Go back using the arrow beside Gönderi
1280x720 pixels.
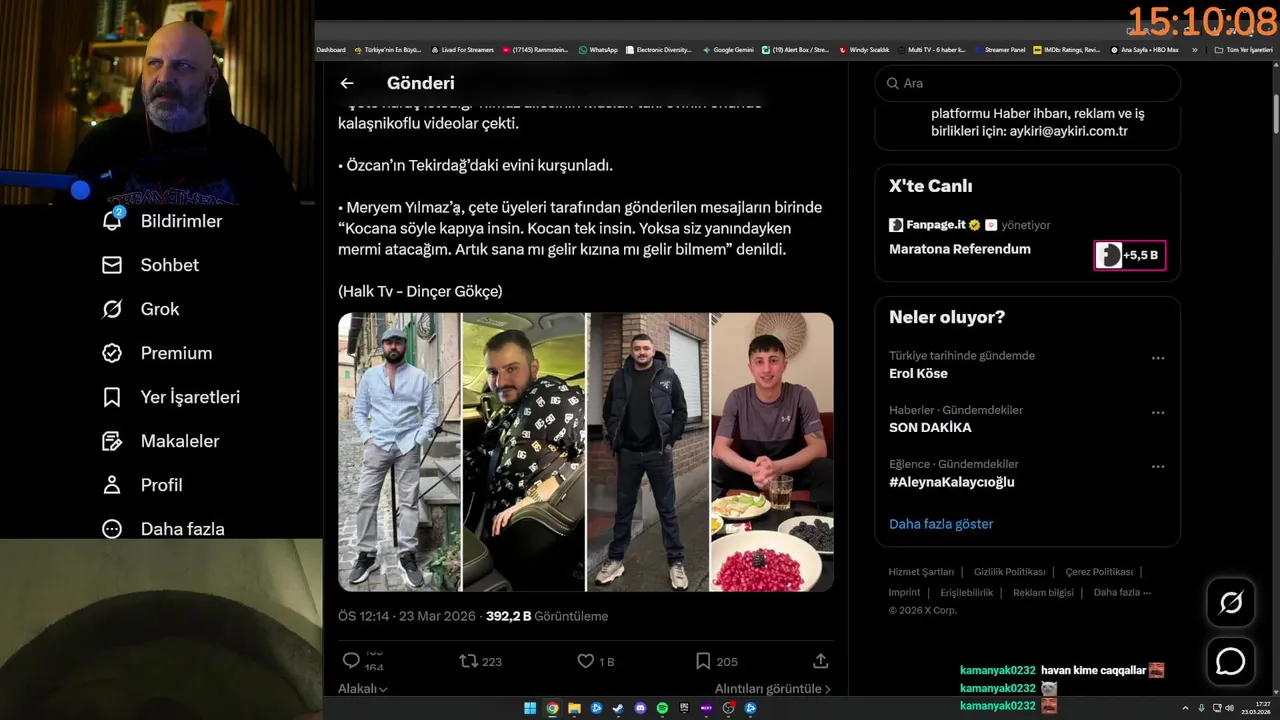point(347,84)
